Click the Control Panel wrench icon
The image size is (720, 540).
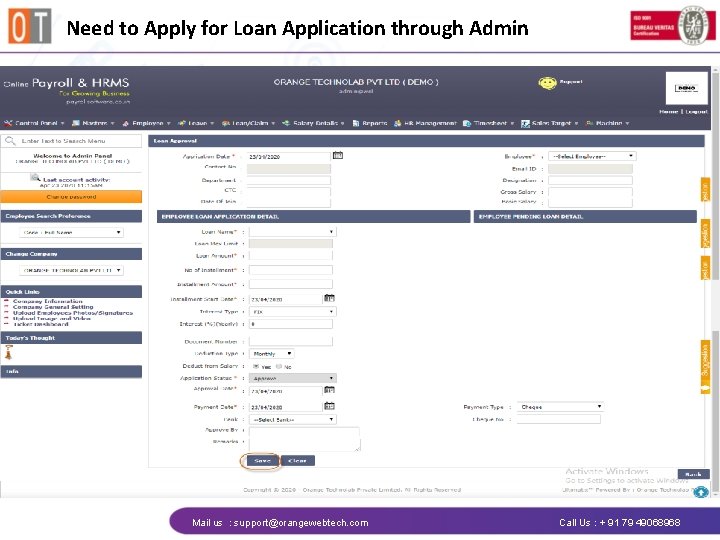(x=8, y=123)
